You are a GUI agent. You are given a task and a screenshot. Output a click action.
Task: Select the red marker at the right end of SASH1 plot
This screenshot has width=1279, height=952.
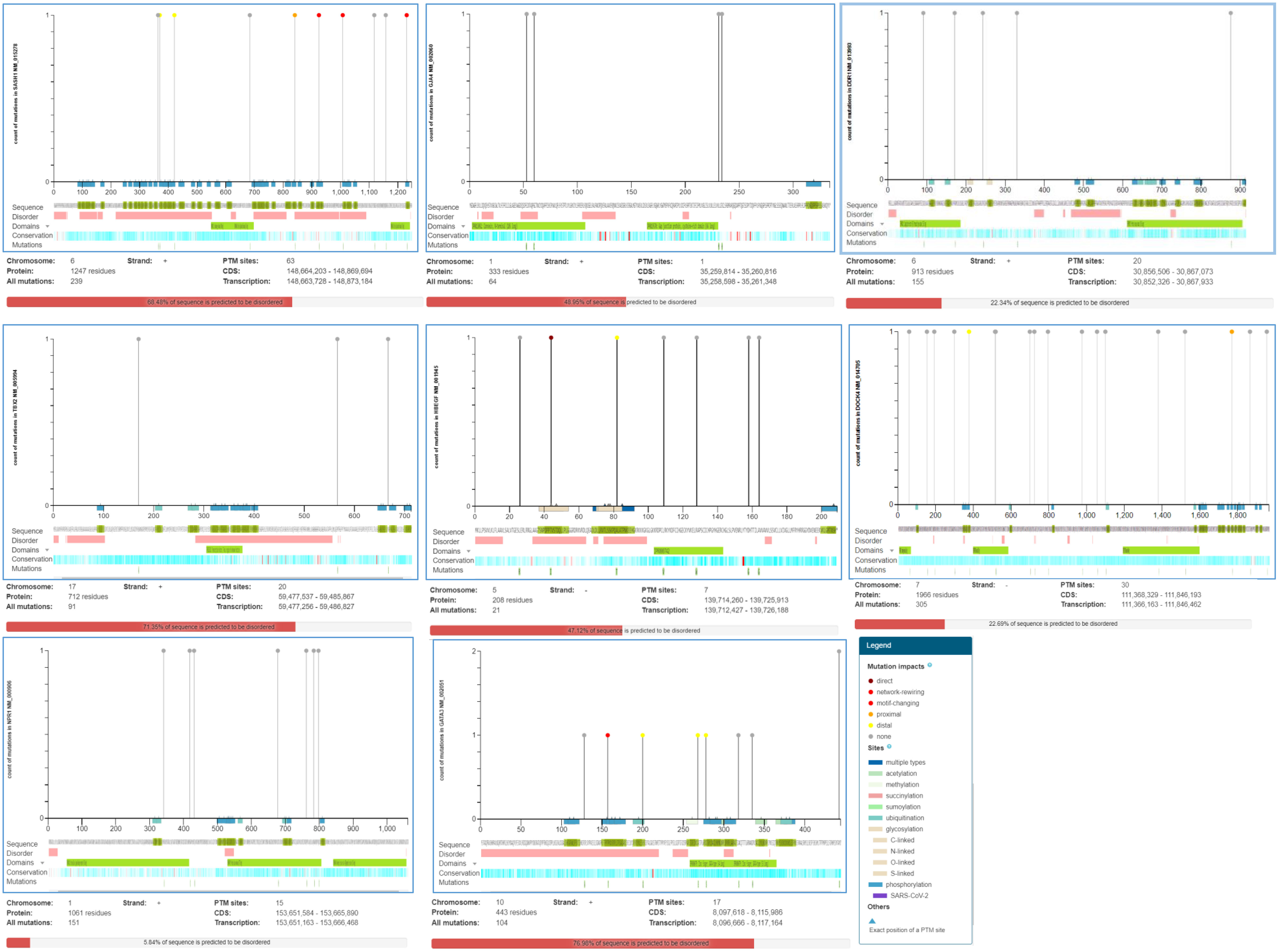tap(406, 15)
